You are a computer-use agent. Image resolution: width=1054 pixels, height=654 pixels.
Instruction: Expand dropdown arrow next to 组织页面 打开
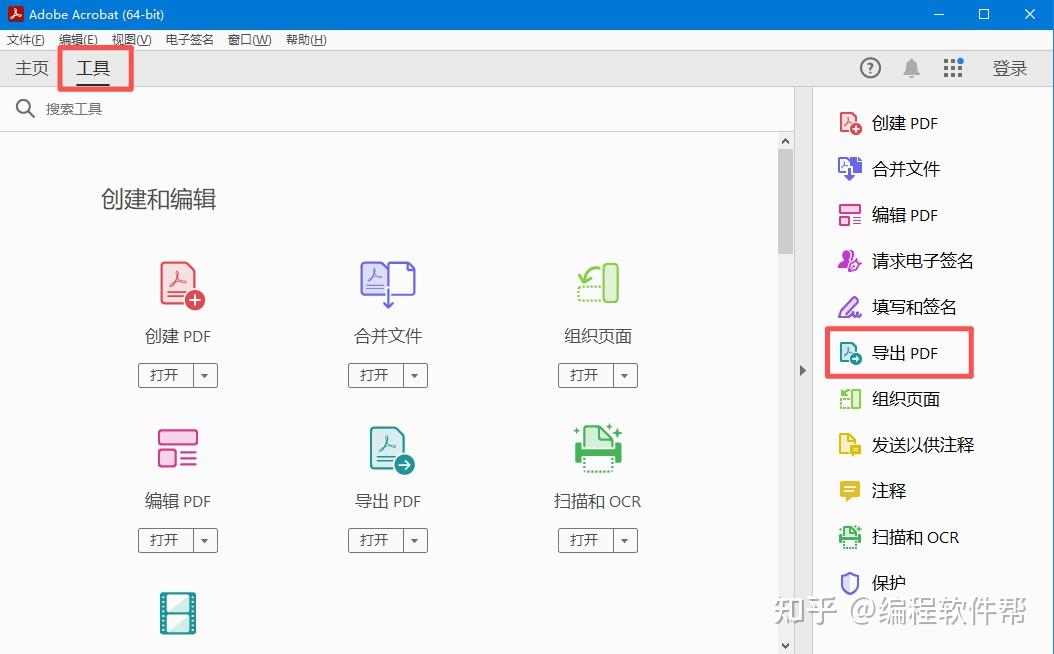pyautogui.click(x=624, y=376)
